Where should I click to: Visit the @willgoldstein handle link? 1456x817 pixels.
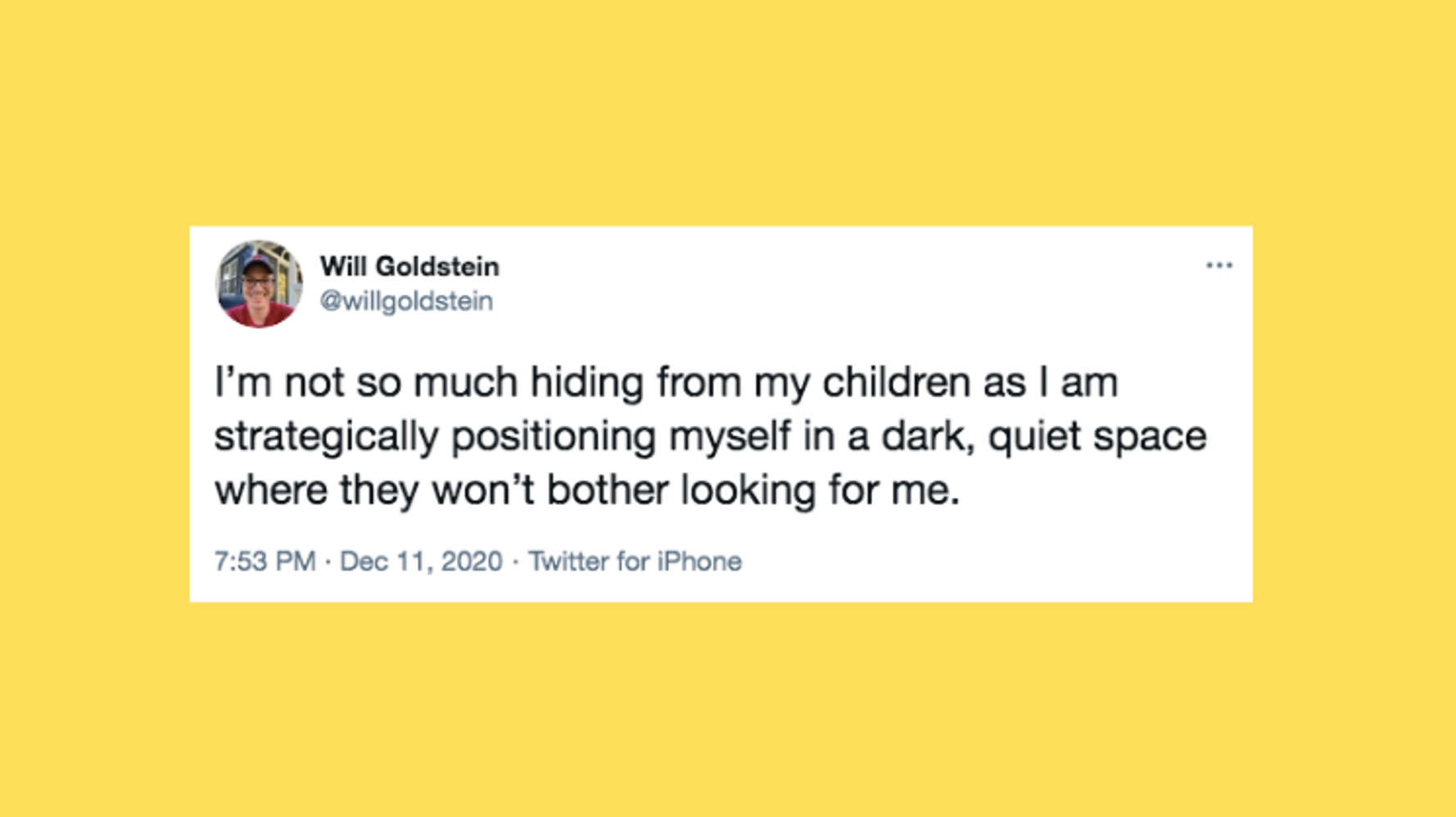(406, 301)
